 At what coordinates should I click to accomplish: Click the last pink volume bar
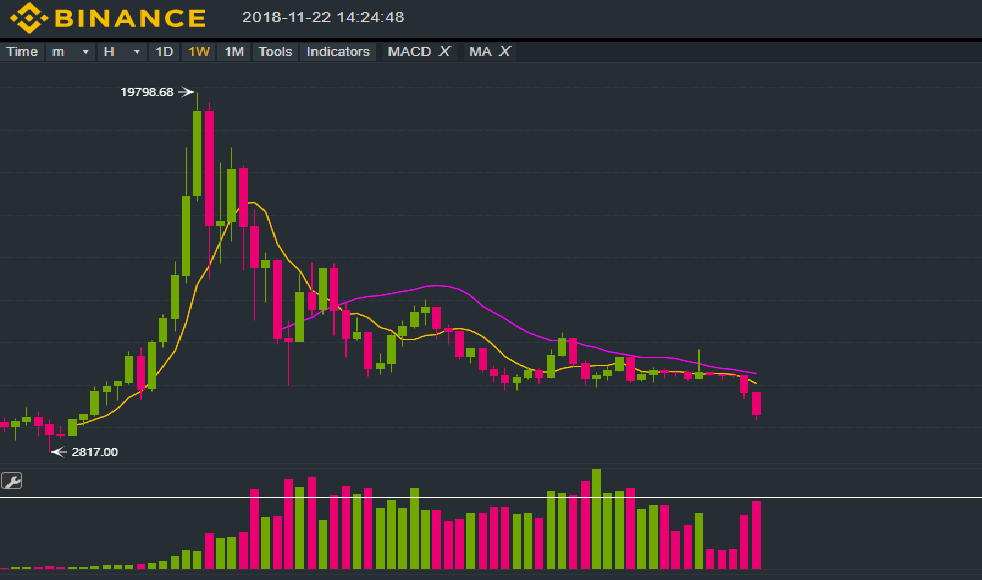[x=757, y=535]
